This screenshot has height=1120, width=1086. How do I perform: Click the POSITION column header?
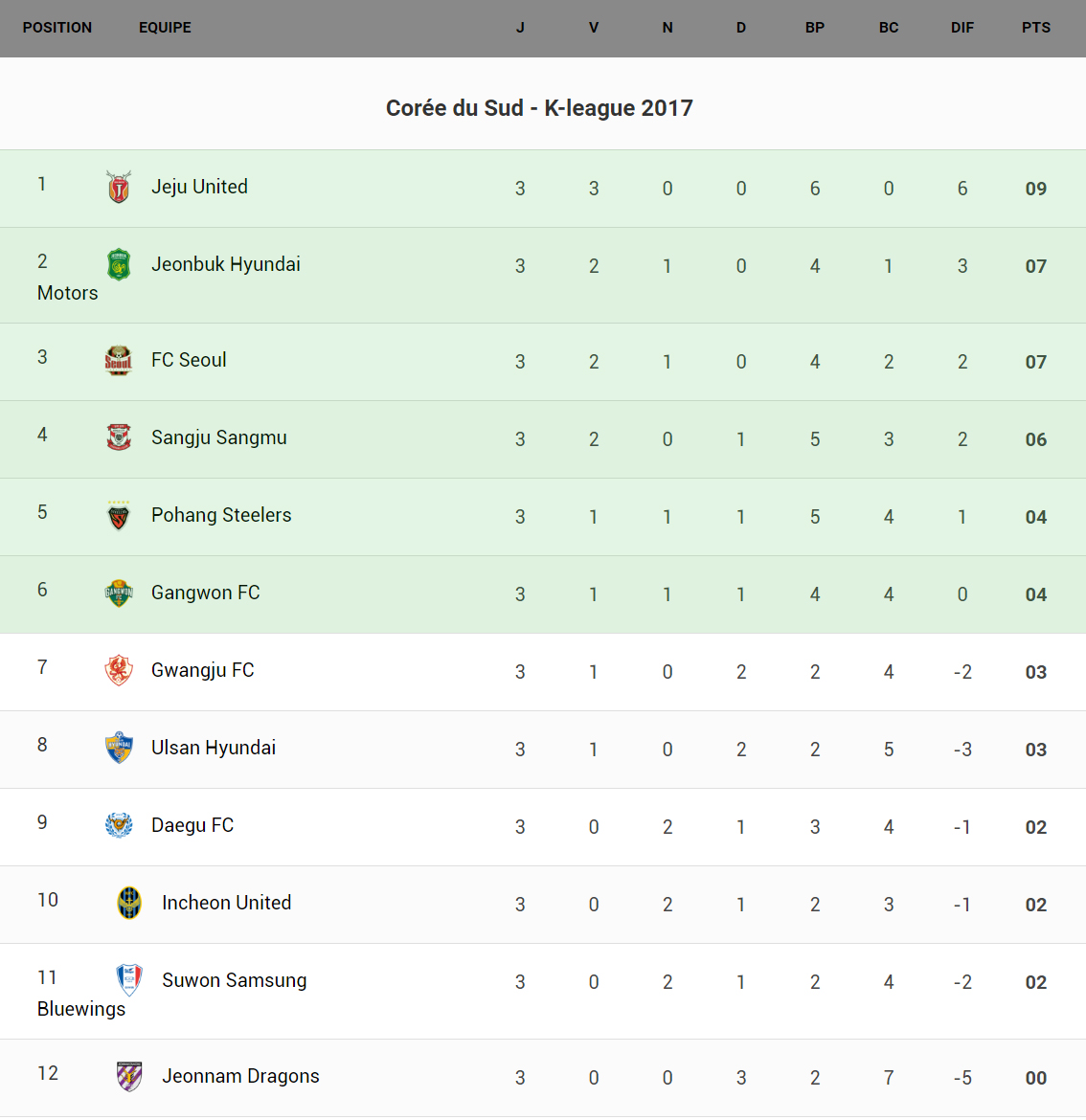click(x=57, y=28)
